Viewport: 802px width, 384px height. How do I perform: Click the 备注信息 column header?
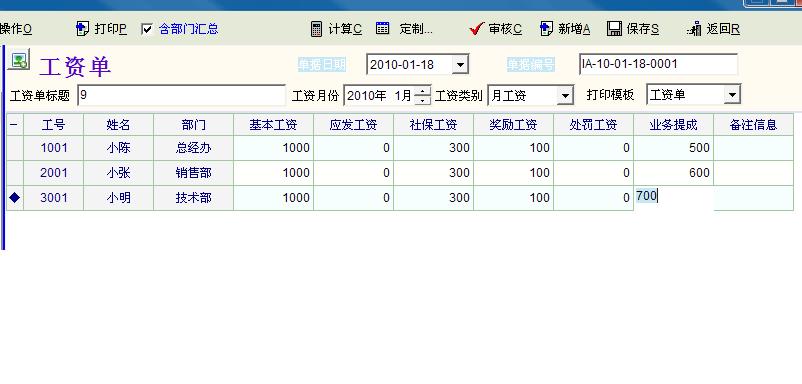(x=753, y=125)
